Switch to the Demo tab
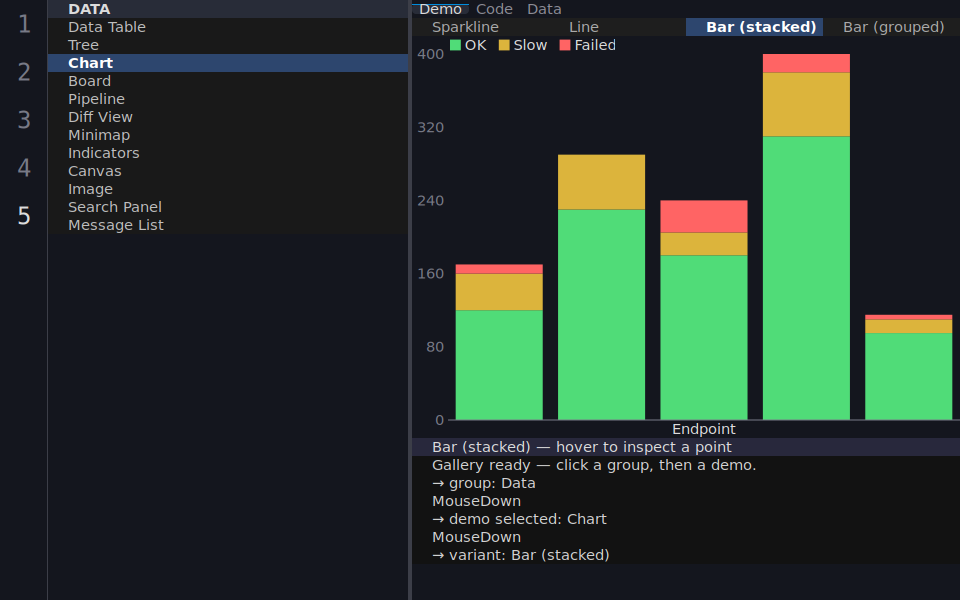 440,9
